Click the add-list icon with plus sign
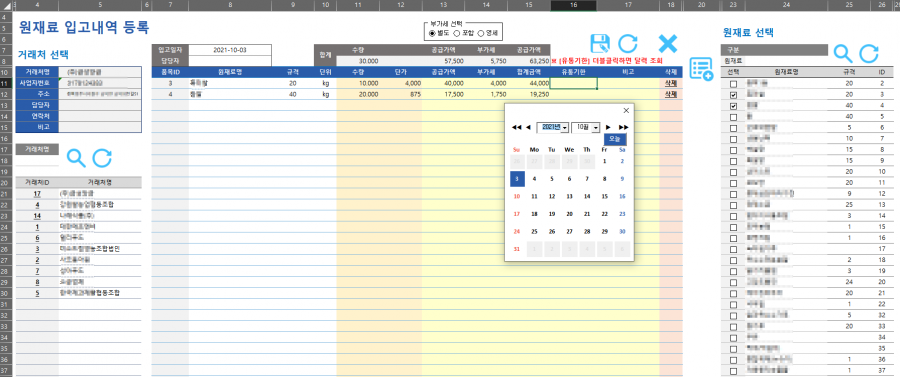The image size is (900, 377). pos(701,69)
